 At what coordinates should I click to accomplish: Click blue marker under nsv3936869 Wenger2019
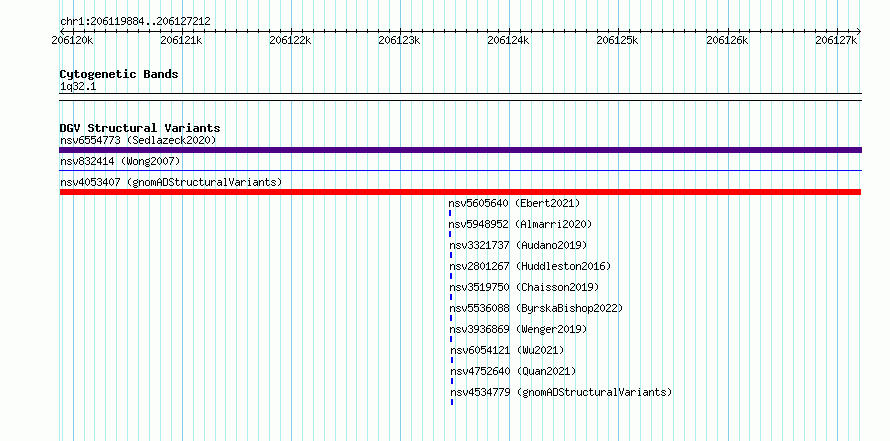click(451, 339)
